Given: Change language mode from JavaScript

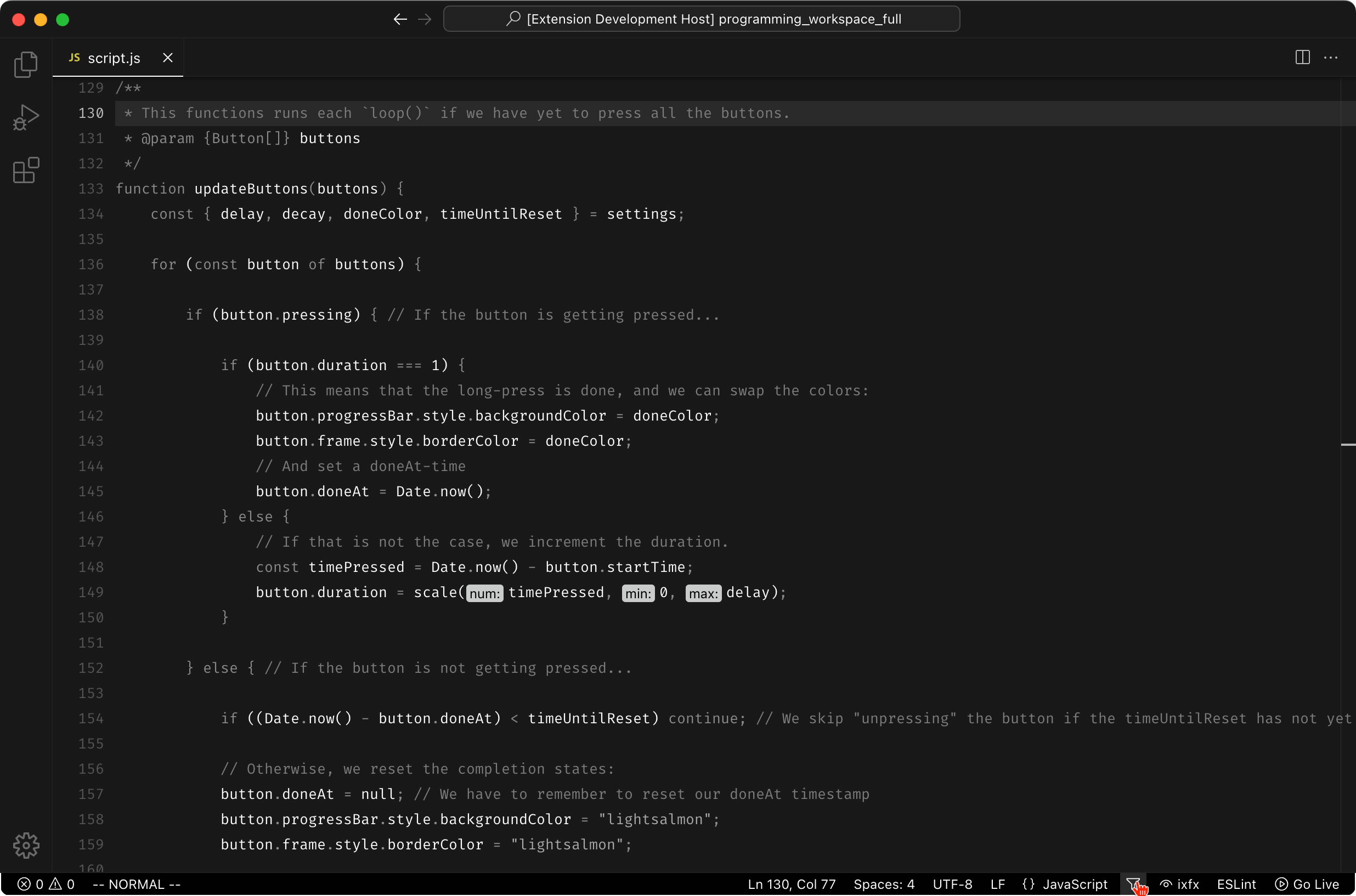Looking at the screenshot, I should point(1065,884).
